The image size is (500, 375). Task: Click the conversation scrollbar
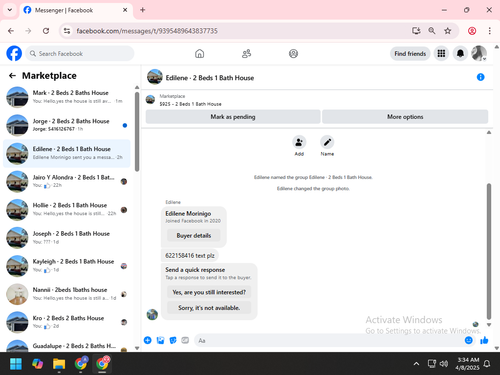coord(489,252)
